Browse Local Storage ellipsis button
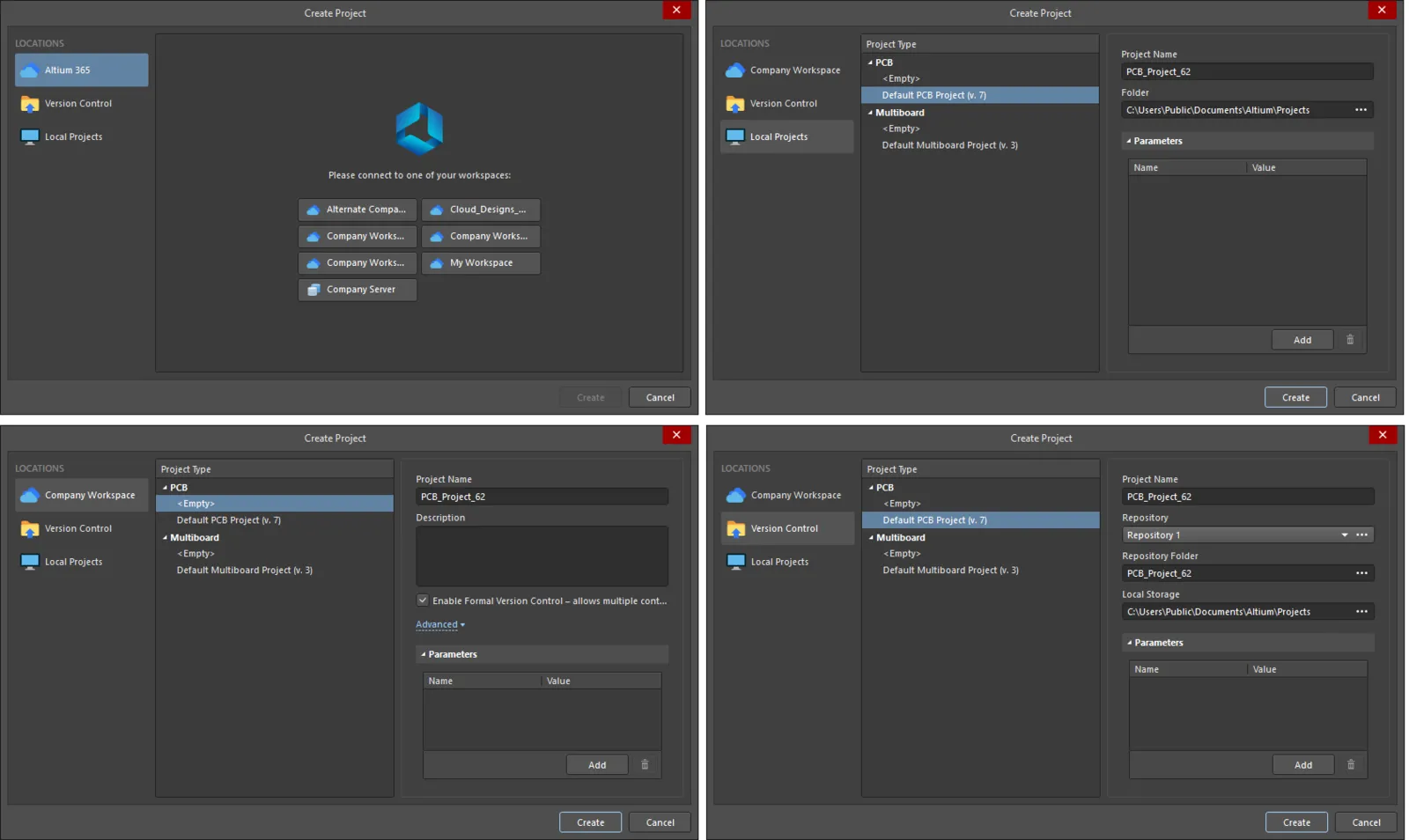The height and width of the screenshot is (840, 1409). (1362, 612)
